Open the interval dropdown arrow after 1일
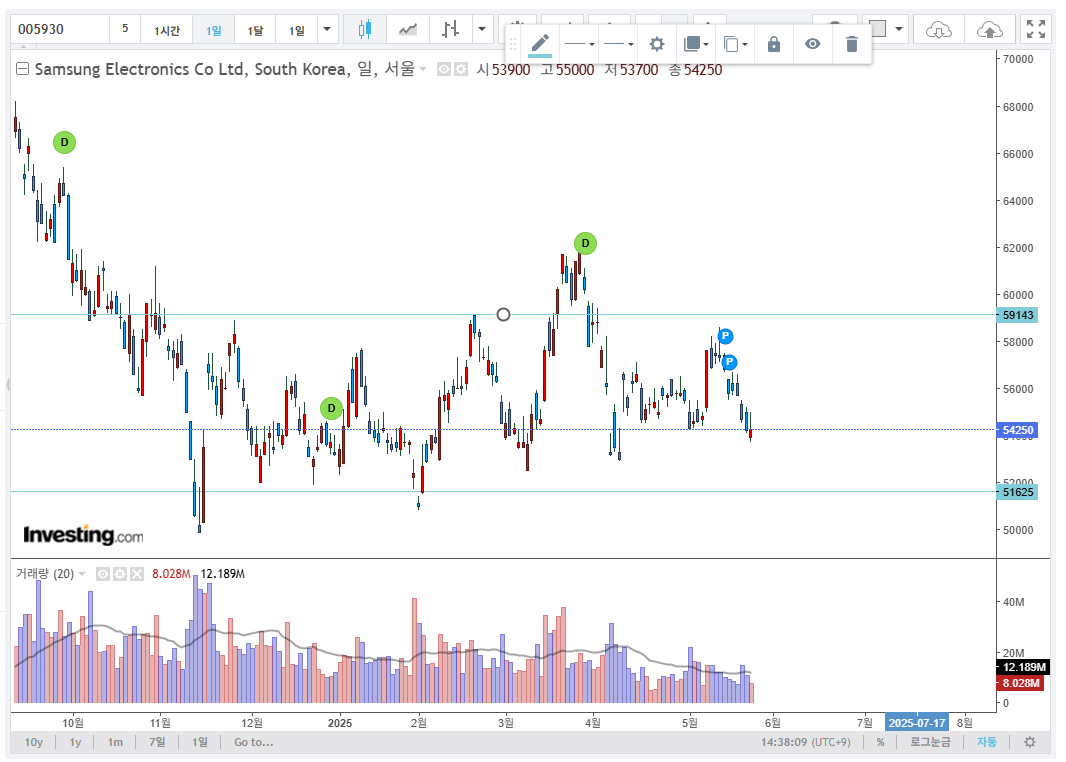The height and width of the screenshot is (762, 1066). point(327,29)
